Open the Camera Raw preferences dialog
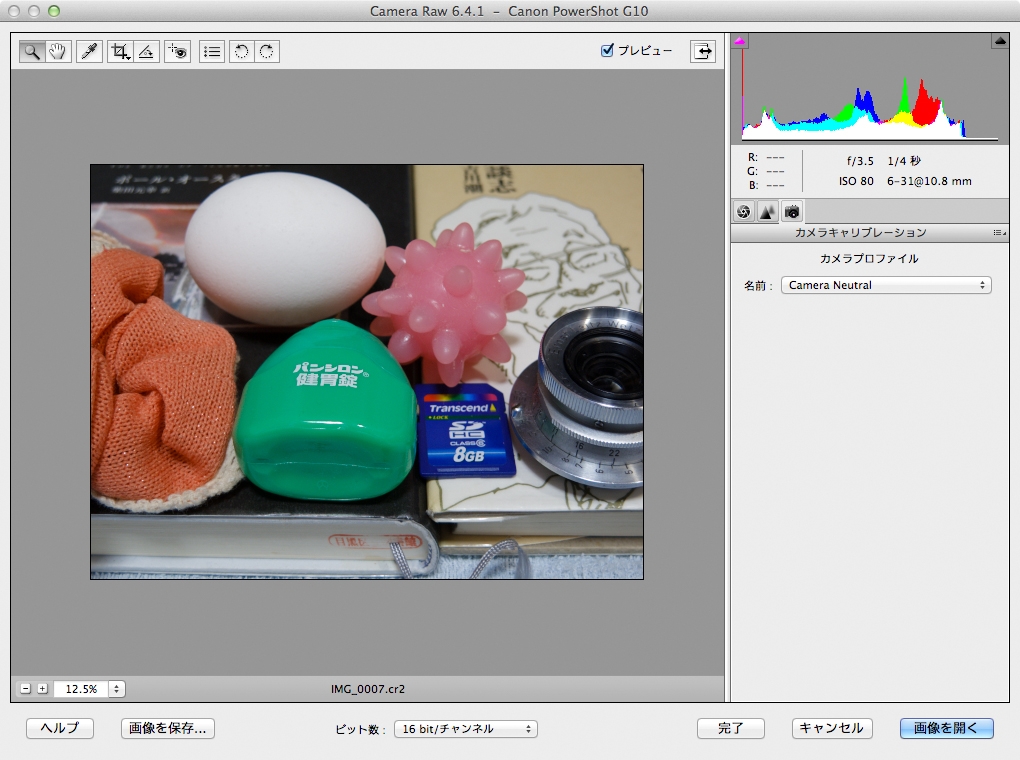The height and width of the screenshot is (760, 1020). [x=212, y=52]
